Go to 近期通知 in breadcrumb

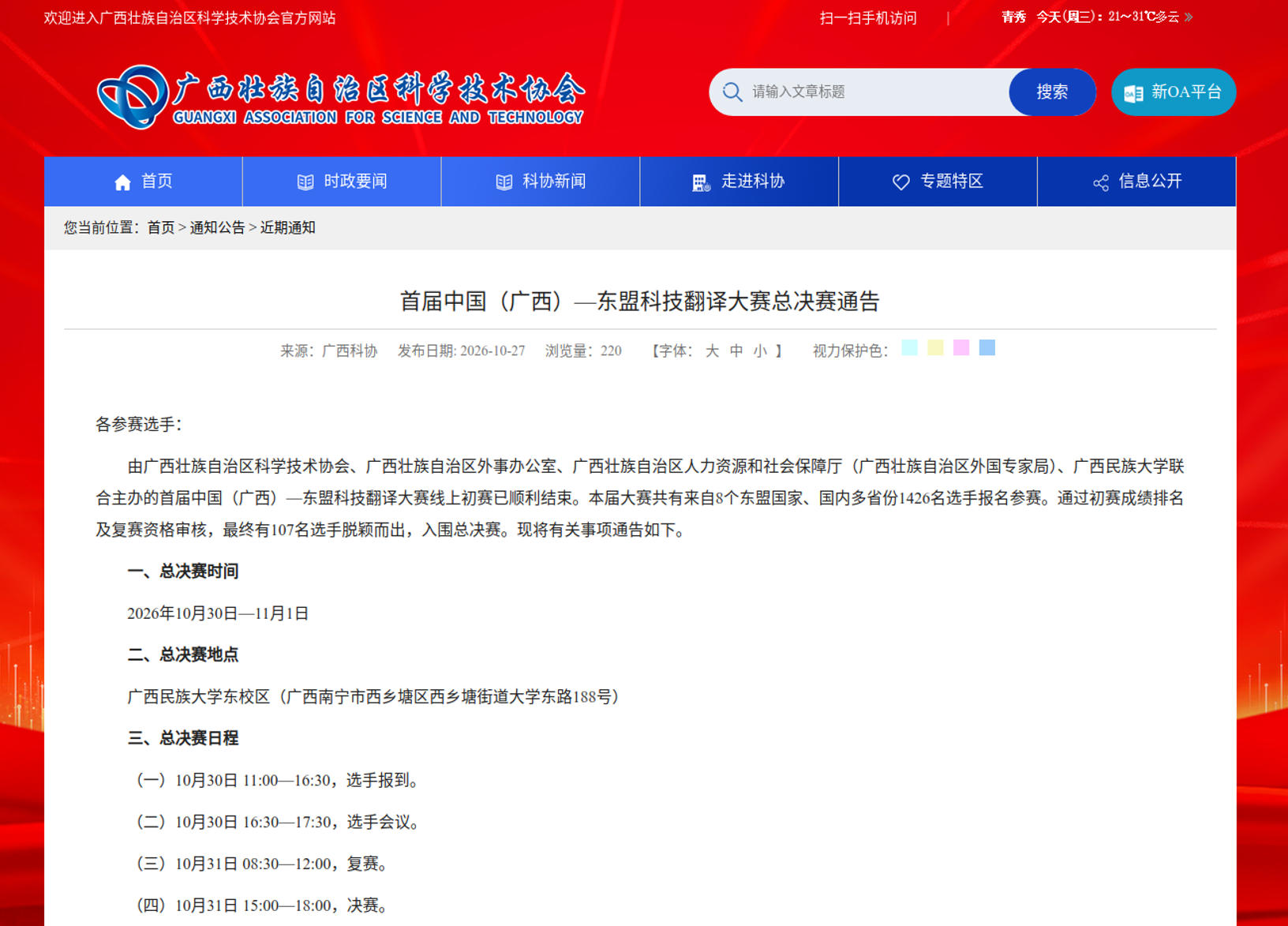coord(288,227)
